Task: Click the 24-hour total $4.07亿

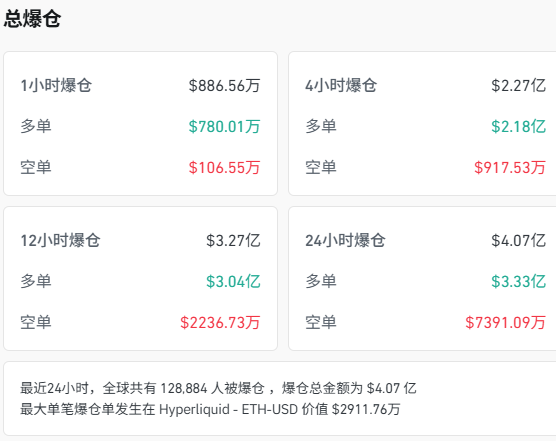Action: 518,240
